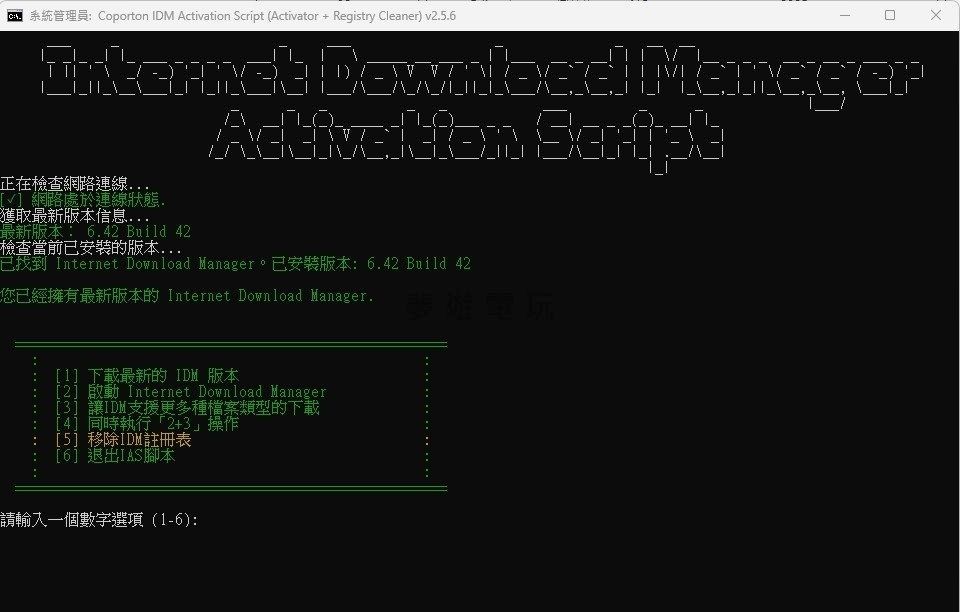The height and width of the screenshot is (612, 960).
Task: Click the line '[✓] 網路處於連線狀態.'
Action: [x=83, y=200]
